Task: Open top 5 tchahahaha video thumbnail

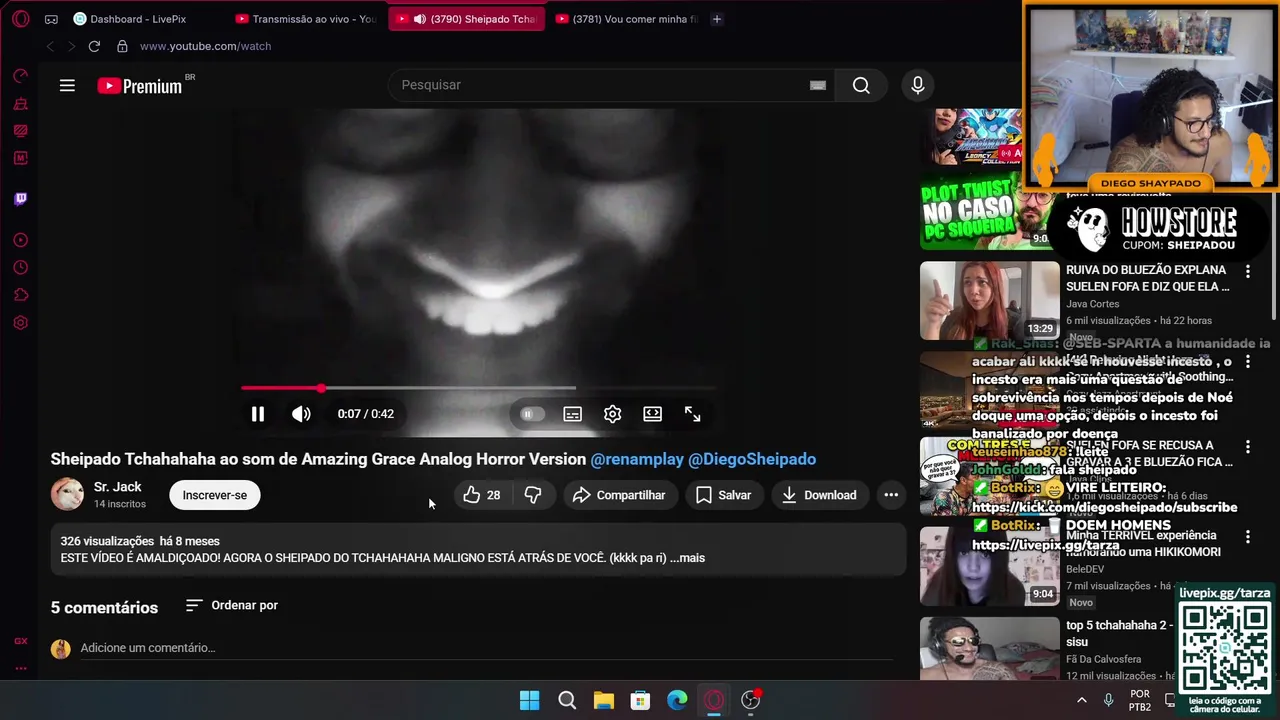Action: pyautogui.click(x=989, y=649)
